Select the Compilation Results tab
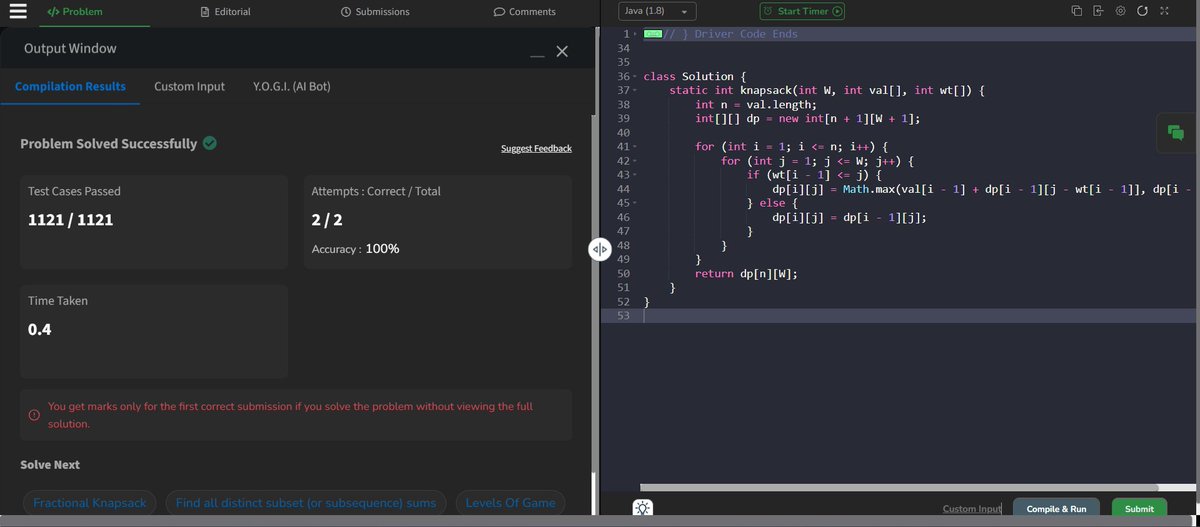The image size is (1200, 527). [x=70, y=87]
